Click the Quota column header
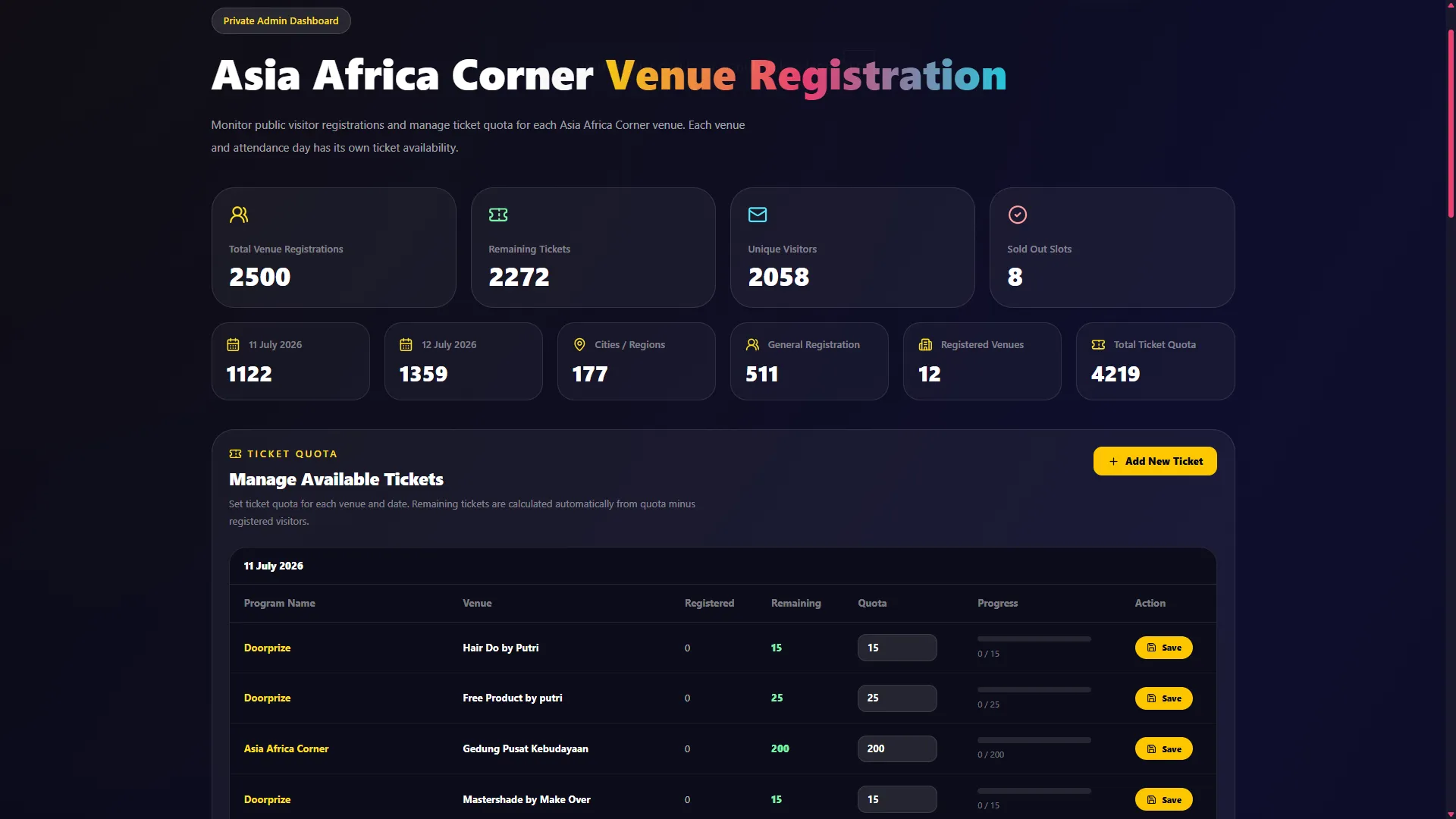Viewport: 1456px width, 819px height. point(872,603)
